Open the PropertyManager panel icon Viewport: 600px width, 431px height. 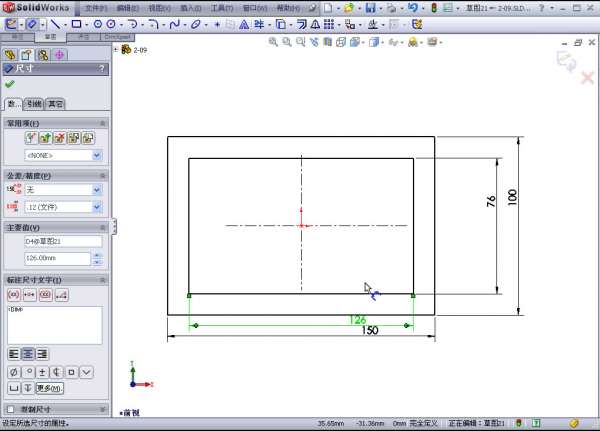(27, 55)
